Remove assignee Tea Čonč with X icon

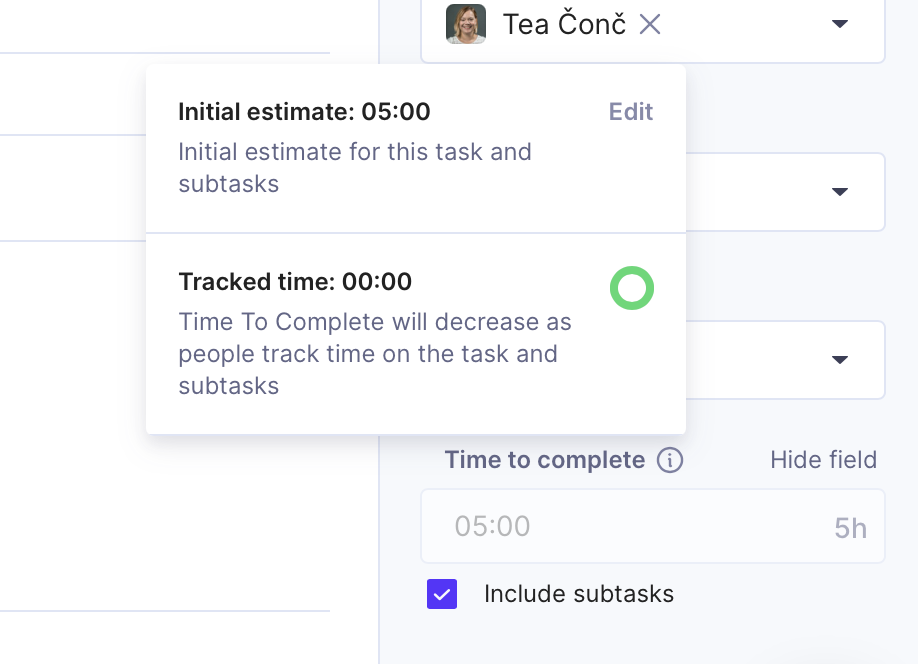tap(650, 25)
